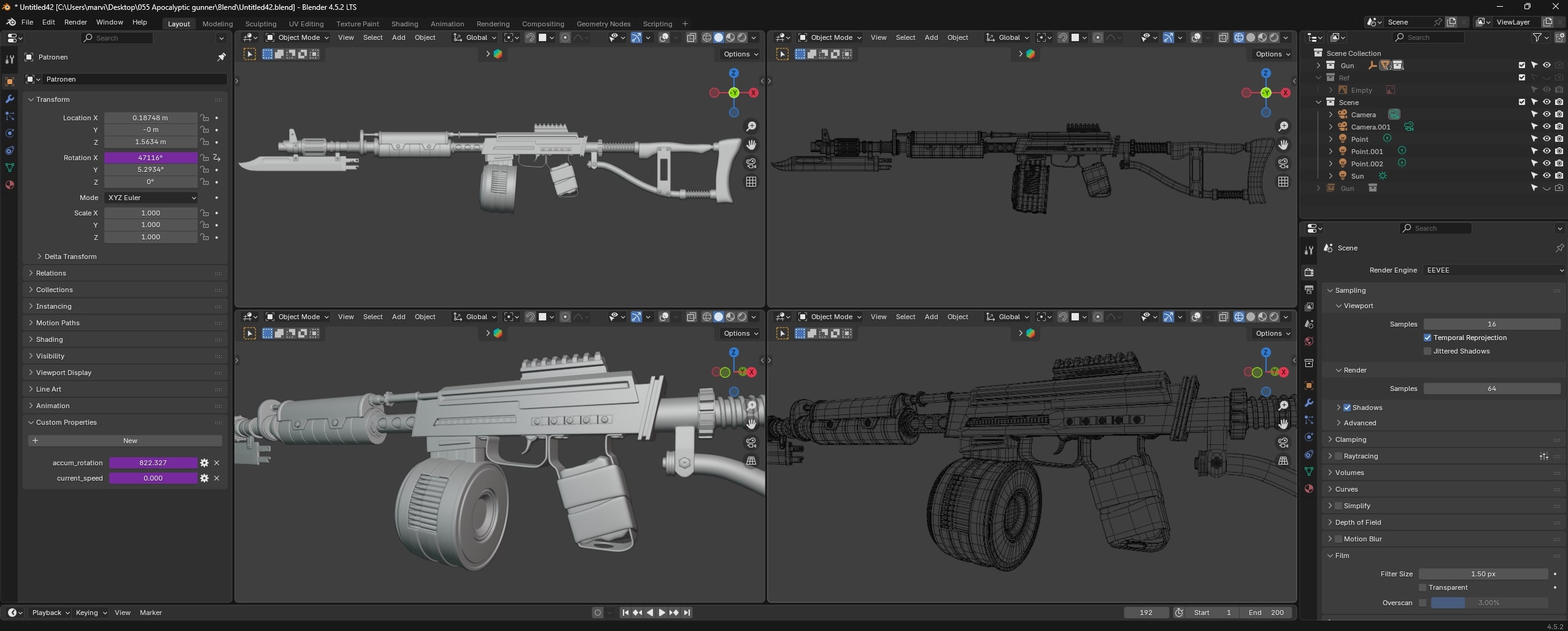Play the animation forward

tap(662, 613)
